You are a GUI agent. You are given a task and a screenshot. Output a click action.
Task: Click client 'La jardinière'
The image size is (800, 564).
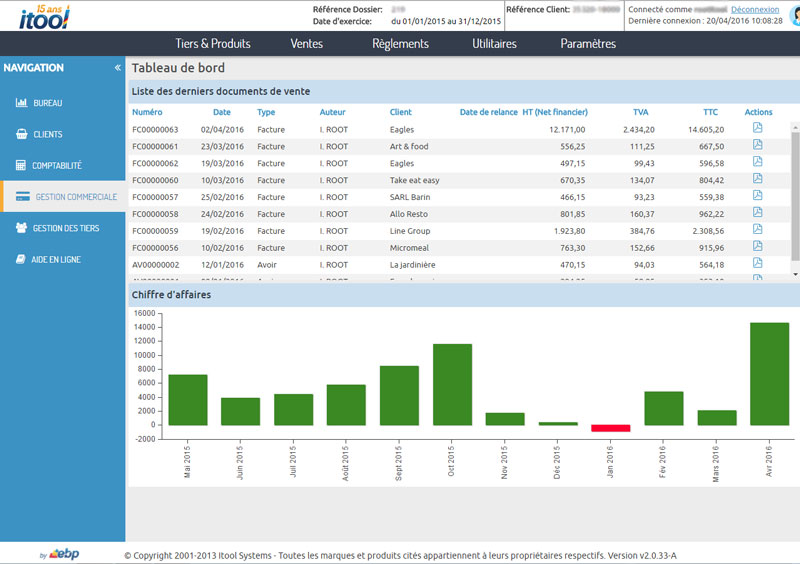click(x=412, y=264)
